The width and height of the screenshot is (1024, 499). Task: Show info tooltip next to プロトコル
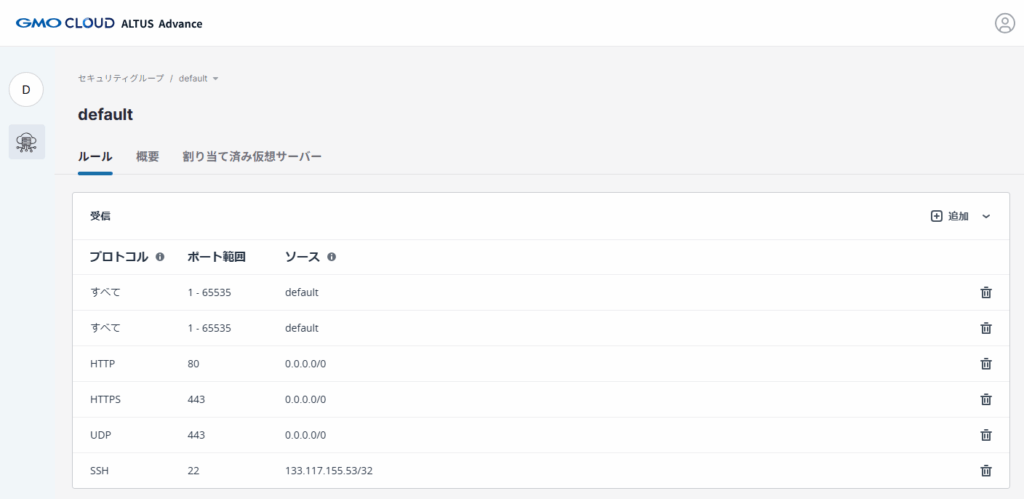point(160,257)
